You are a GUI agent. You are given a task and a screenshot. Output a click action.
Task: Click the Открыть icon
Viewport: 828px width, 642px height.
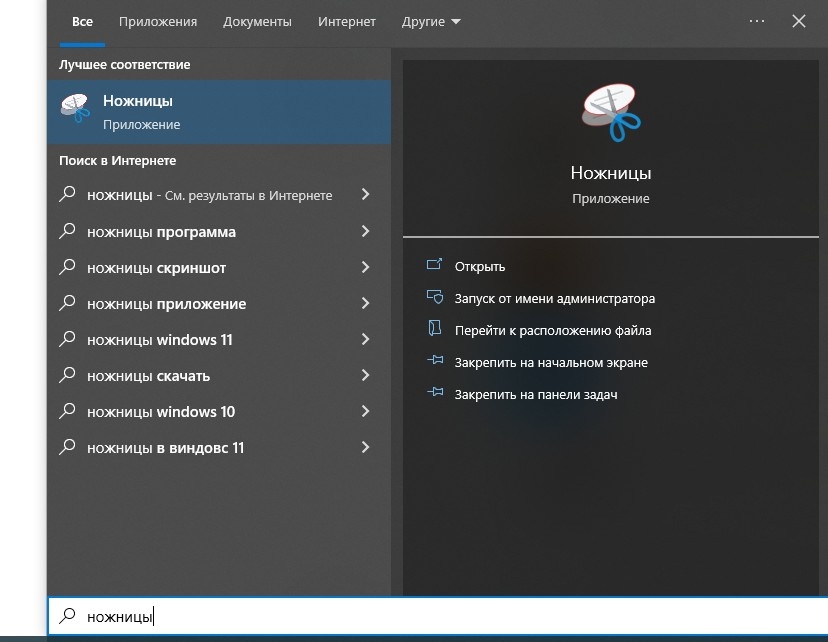[x=434, y=264]
